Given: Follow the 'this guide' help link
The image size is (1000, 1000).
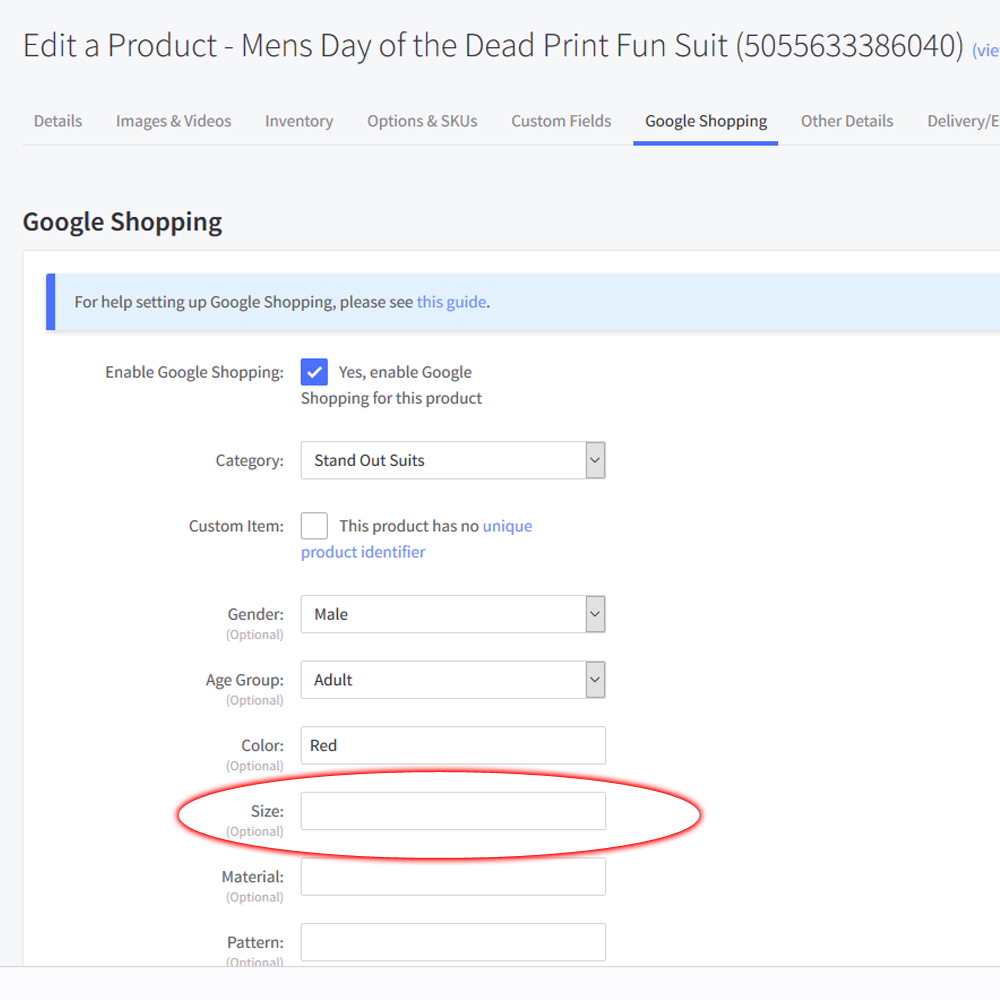Looking at the screenshot, I should pyautogui.click(x=451, y=302).
